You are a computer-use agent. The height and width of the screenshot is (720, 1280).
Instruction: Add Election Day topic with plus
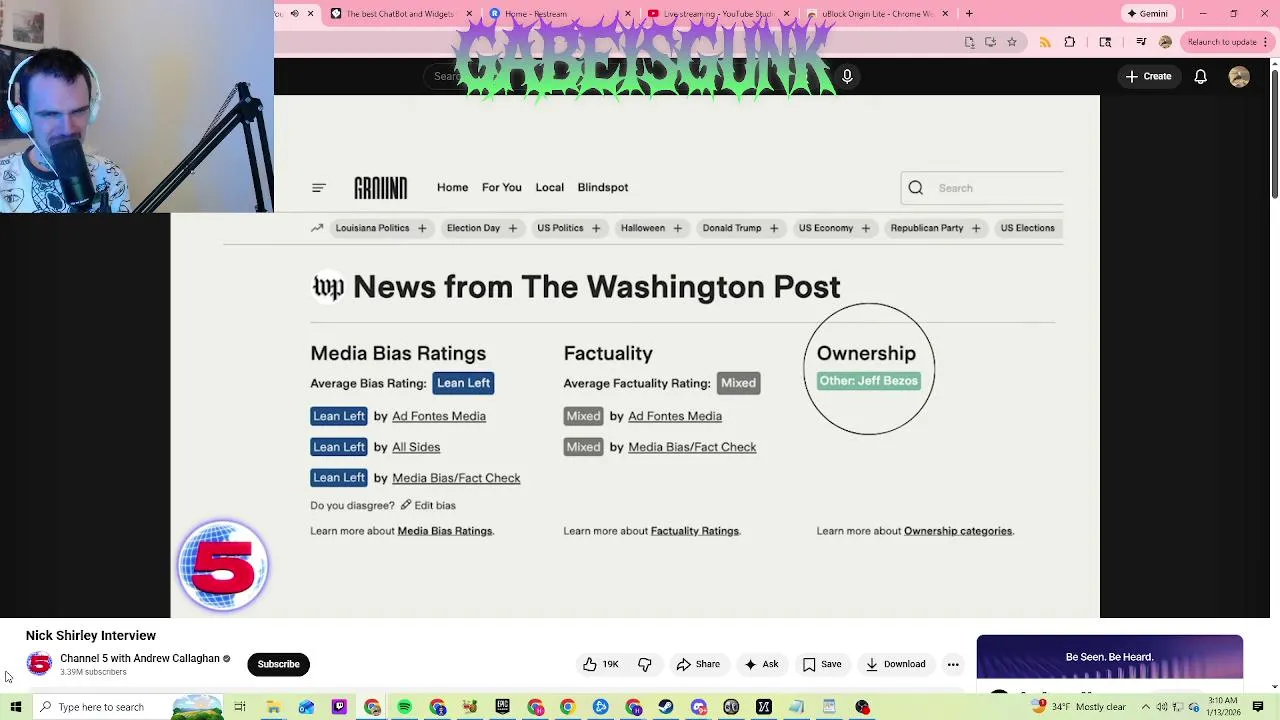click(x=512, y=228)
